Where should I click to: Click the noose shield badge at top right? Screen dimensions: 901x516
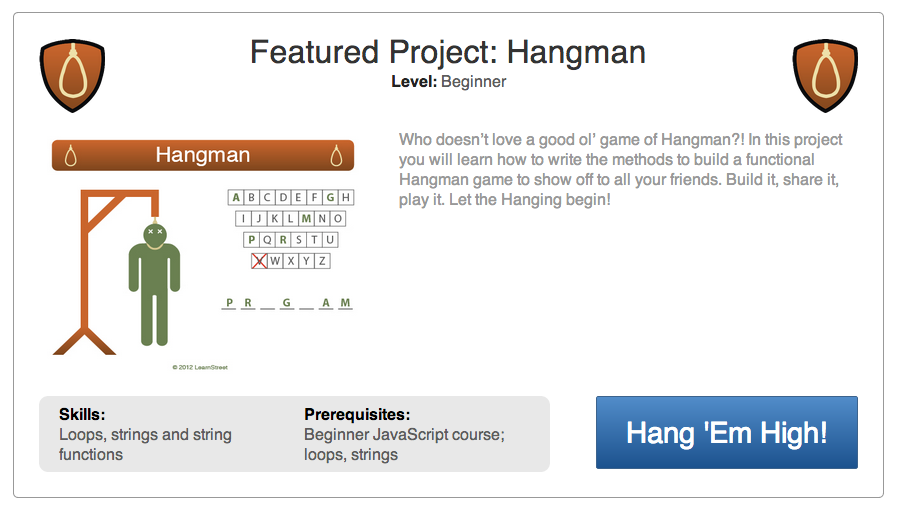click(x=827, y=76)
